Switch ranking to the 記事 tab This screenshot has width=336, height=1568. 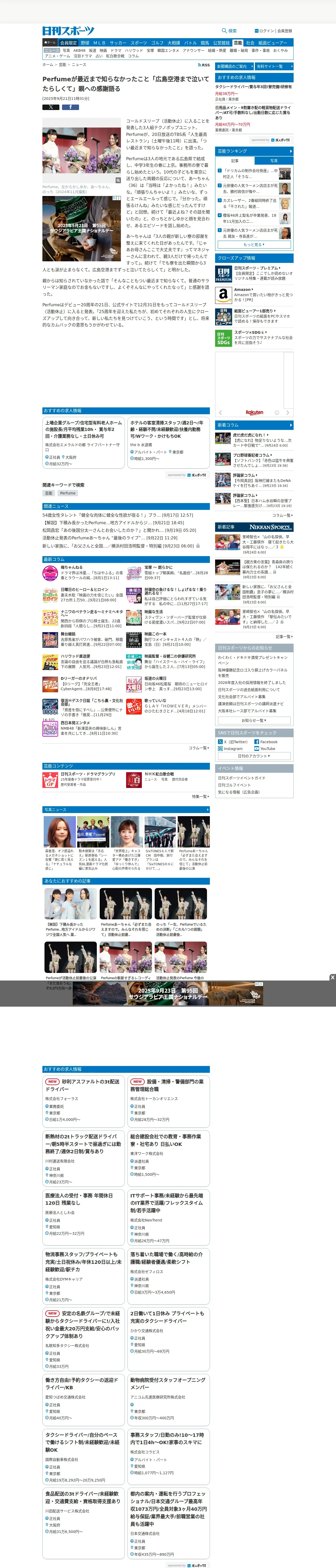(235, 161)
